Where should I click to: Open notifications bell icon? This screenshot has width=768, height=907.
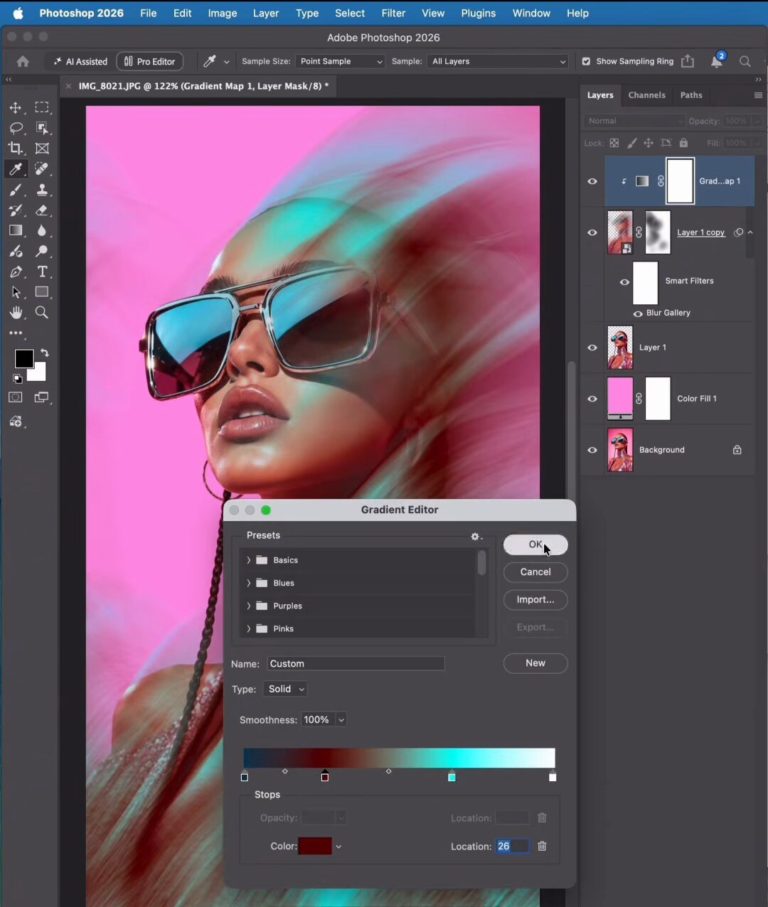[x=717, y=61]
